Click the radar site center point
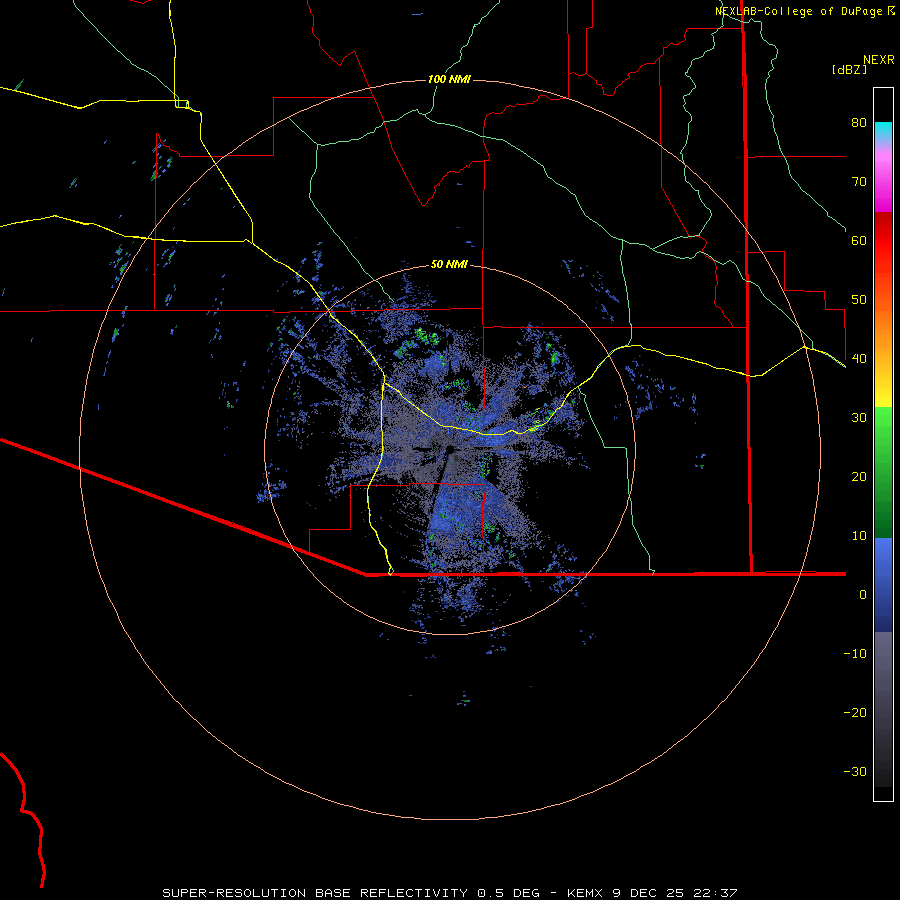900x900 pixels. click(x=450, y=449)
